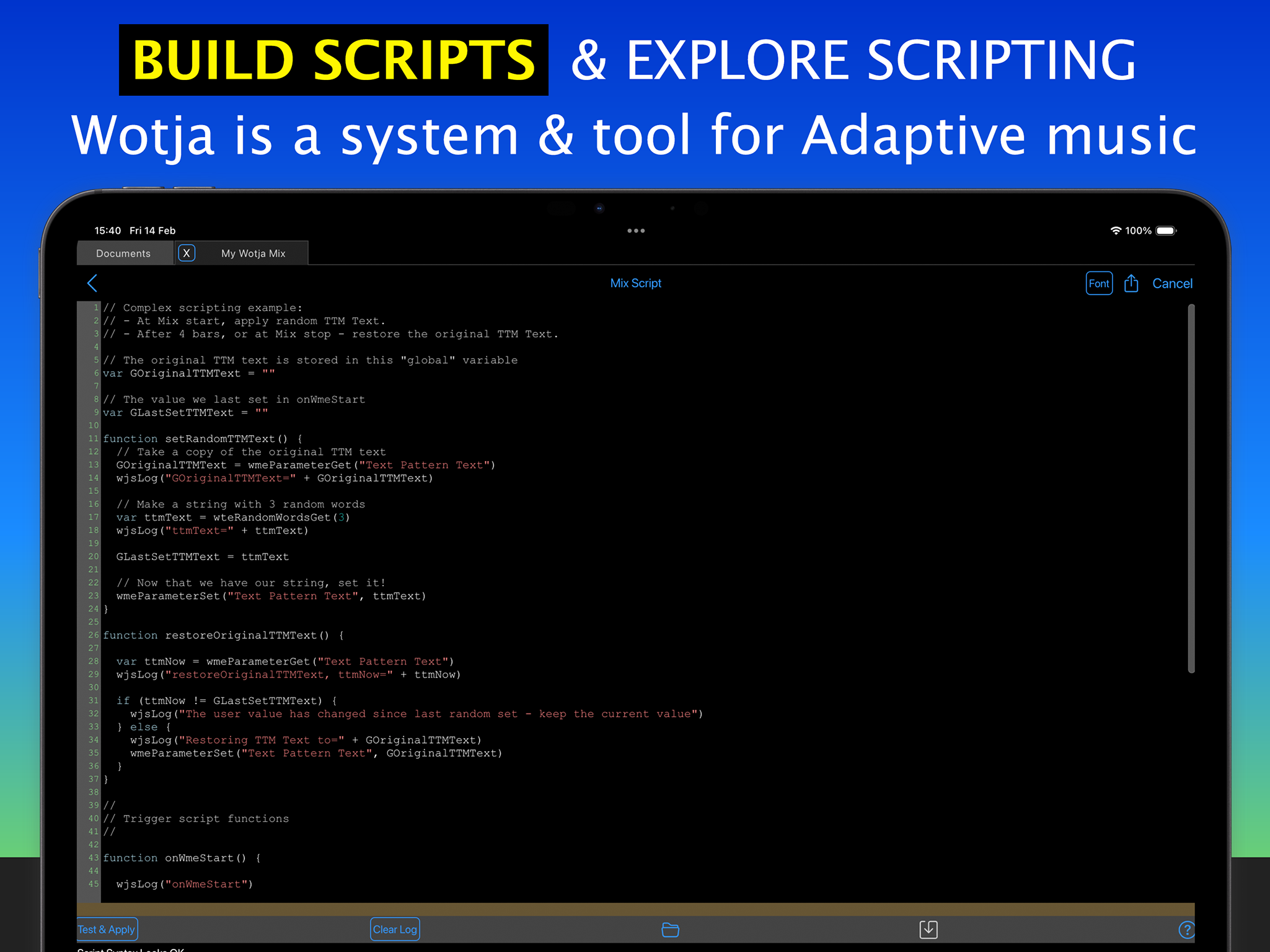
Task: Tap the battery indicator icon
Action: (x=1166, y=231)
